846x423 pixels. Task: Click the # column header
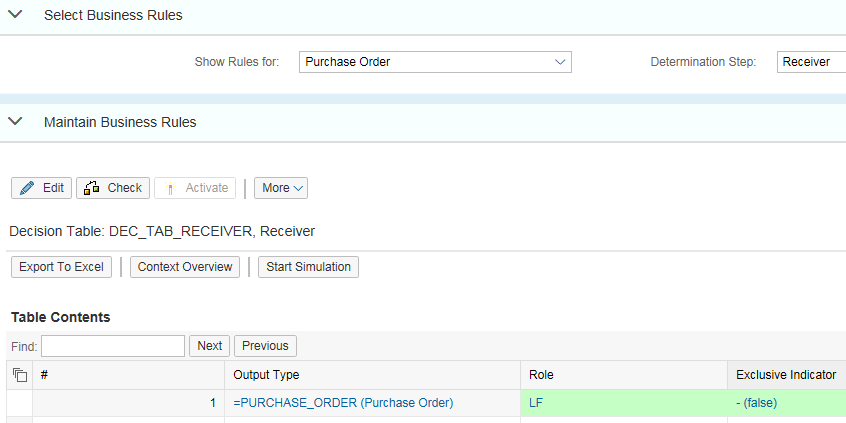(x=128, y=375)
